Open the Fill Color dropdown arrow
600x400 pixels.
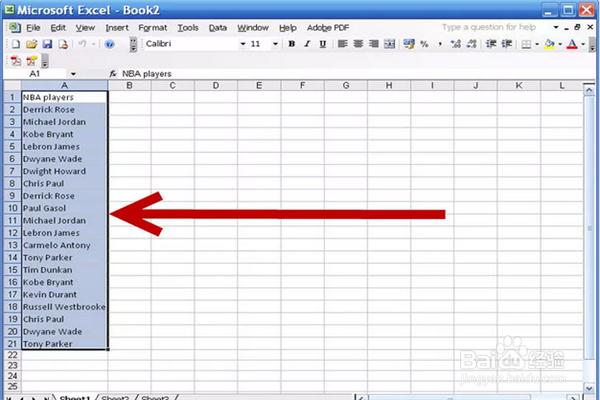pos(560,44)
